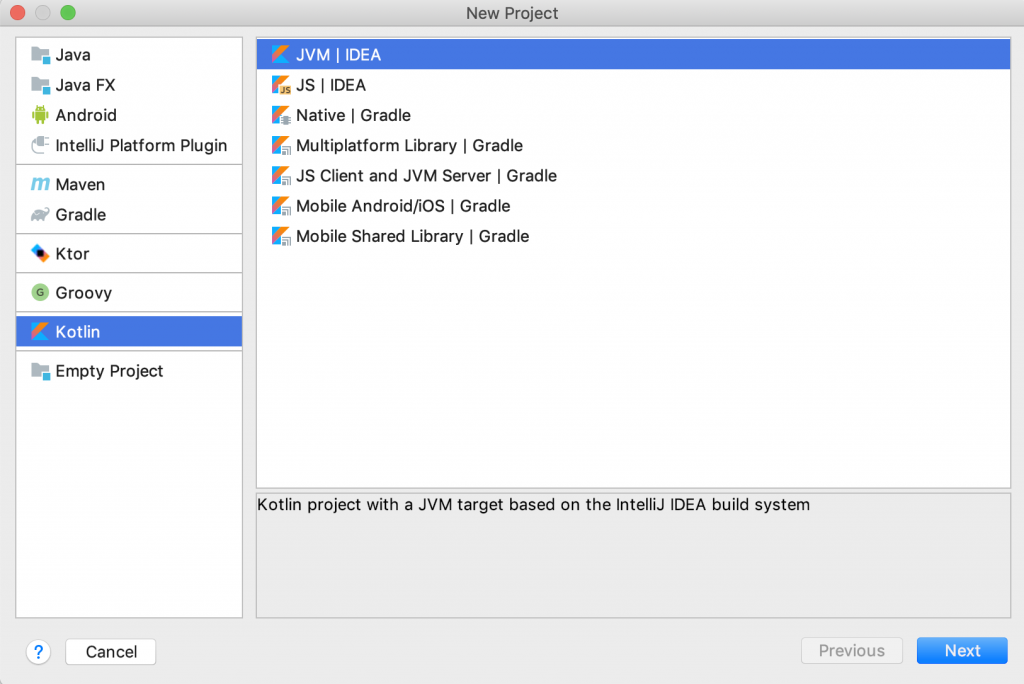The height and width of the screenshot is (684, 1024).
Task: Select Mobile Android/iOS | Gradle template
Action: [x=403, y=206]
